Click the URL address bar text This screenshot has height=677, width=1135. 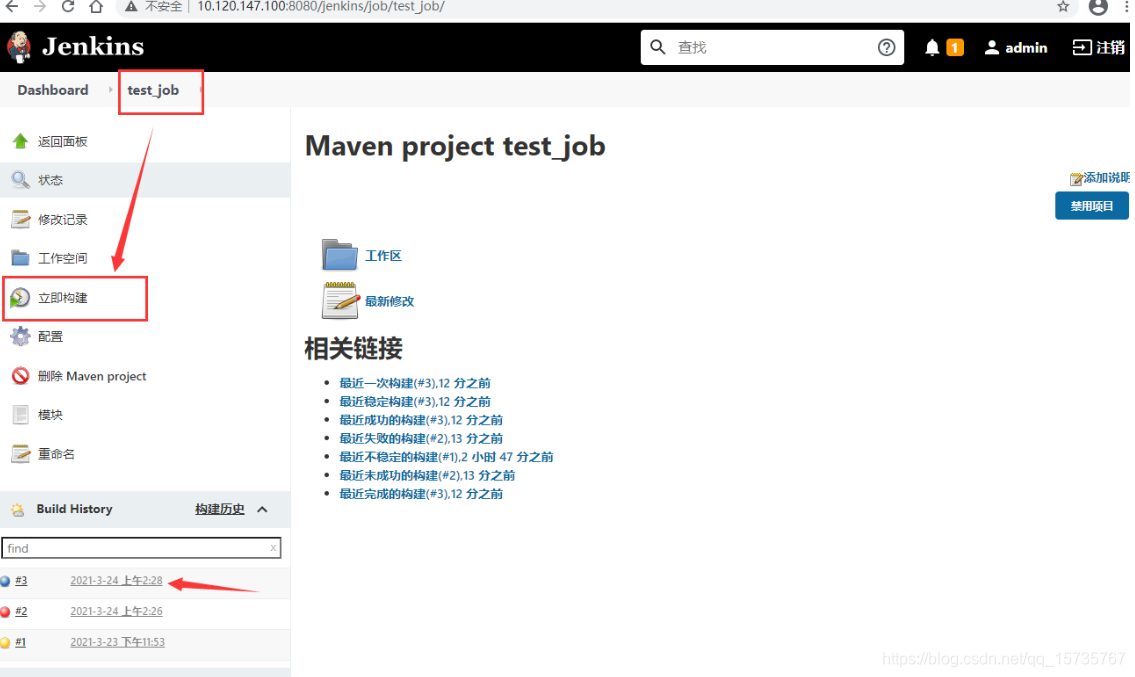click(x=321, y=7)
